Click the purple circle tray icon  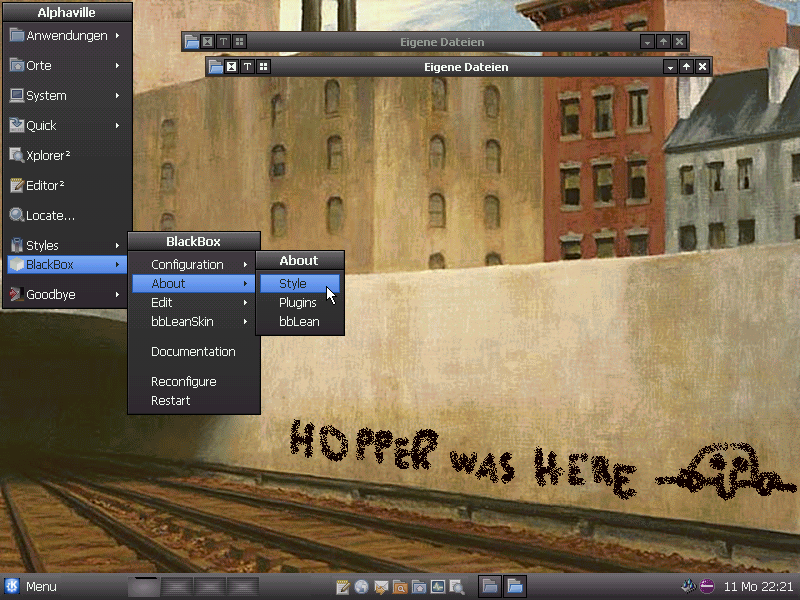coord(707,586)
